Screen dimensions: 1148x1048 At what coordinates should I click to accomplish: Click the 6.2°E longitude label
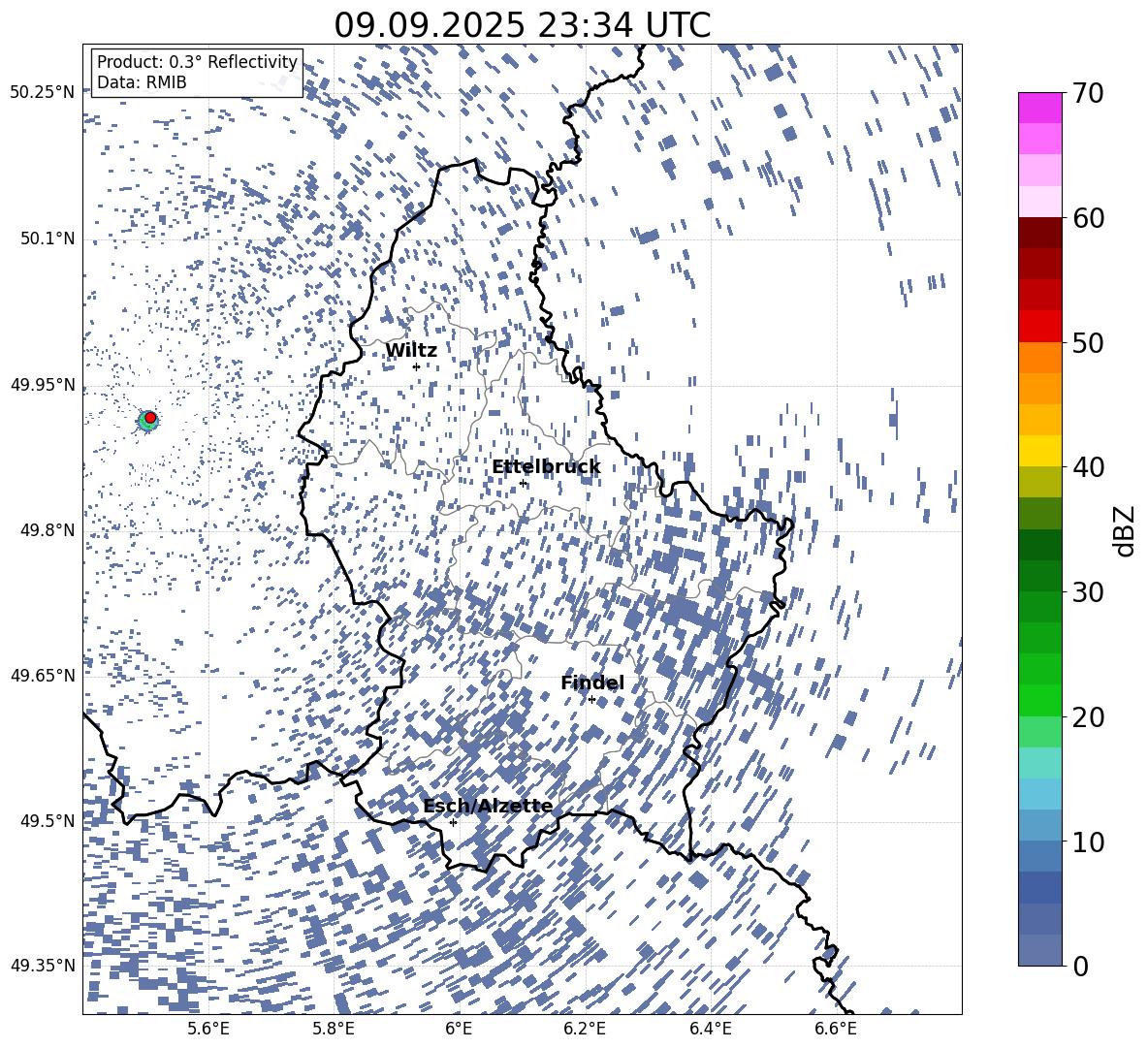pyautogui.click(x=585, y=1029)
